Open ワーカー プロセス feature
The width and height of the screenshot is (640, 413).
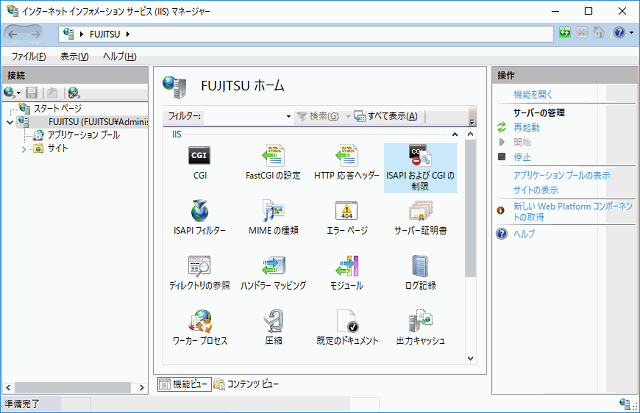point(200,328)
